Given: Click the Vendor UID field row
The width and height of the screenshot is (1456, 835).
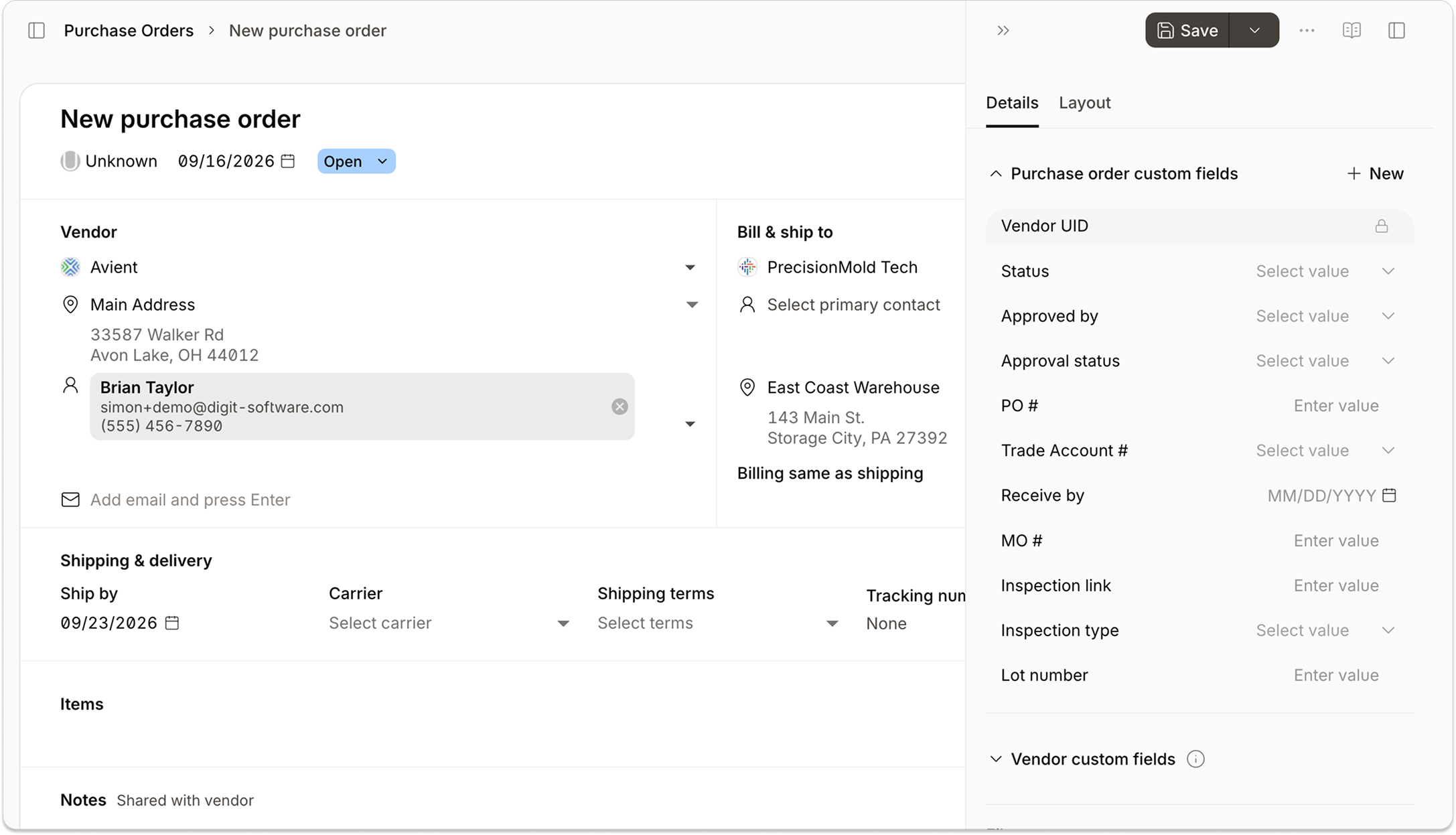Looking at the screenshot, I should [1199, 226].
